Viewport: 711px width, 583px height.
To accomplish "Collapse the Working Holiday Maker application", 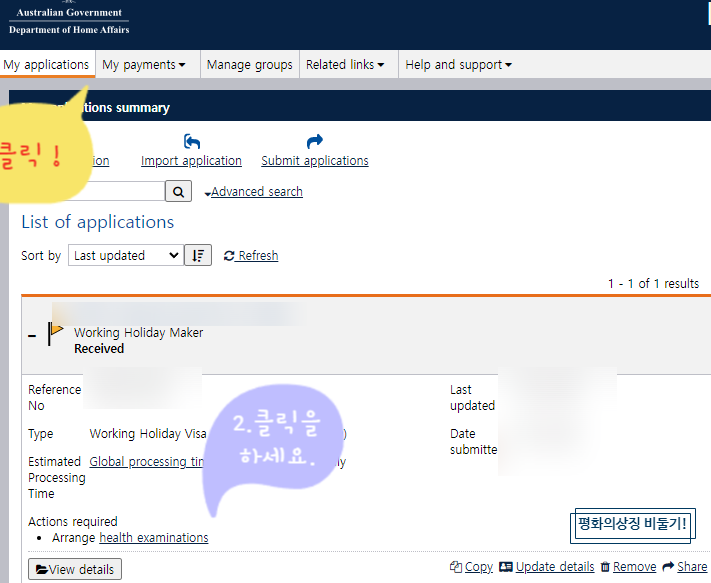I will (x=32, y=336).
